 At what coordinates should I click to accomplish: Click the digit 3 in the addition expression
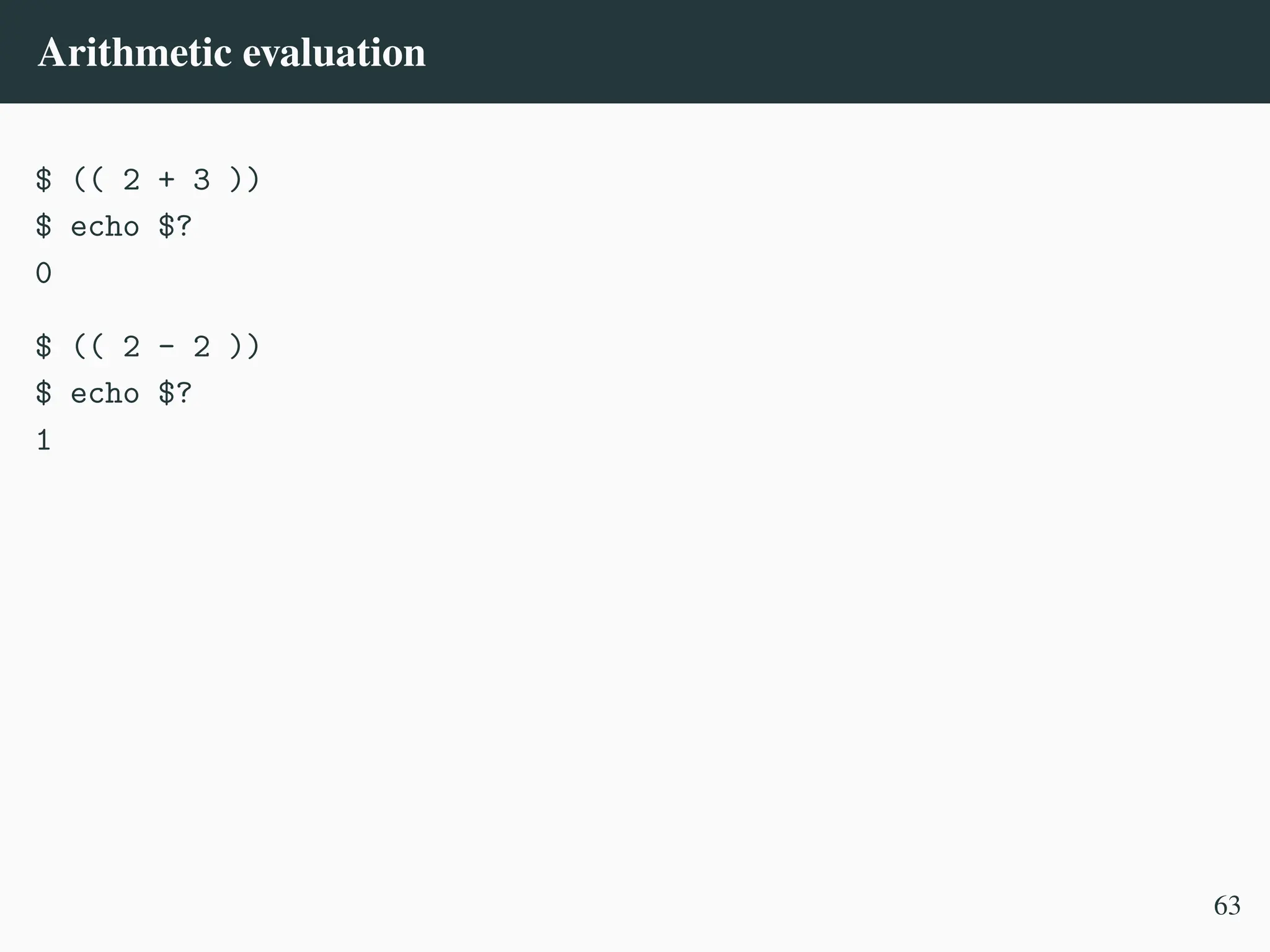tap(202, 180)
